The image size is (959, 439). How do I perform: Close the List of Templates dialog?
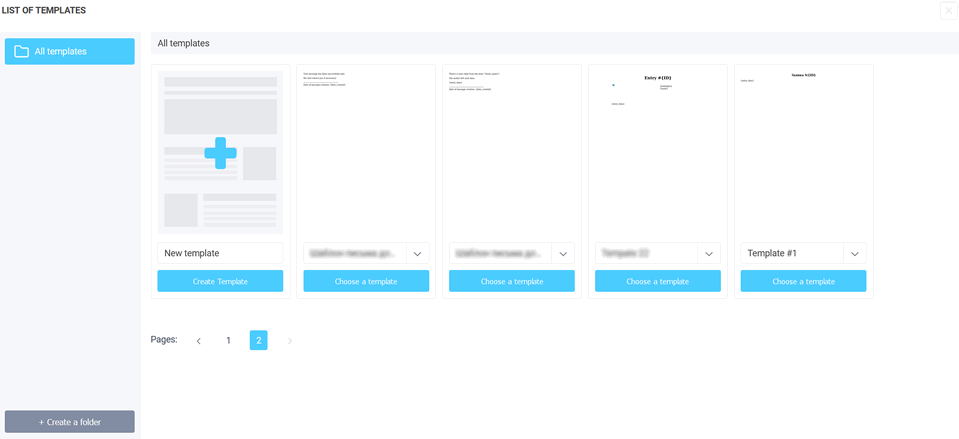coord(948,11)
